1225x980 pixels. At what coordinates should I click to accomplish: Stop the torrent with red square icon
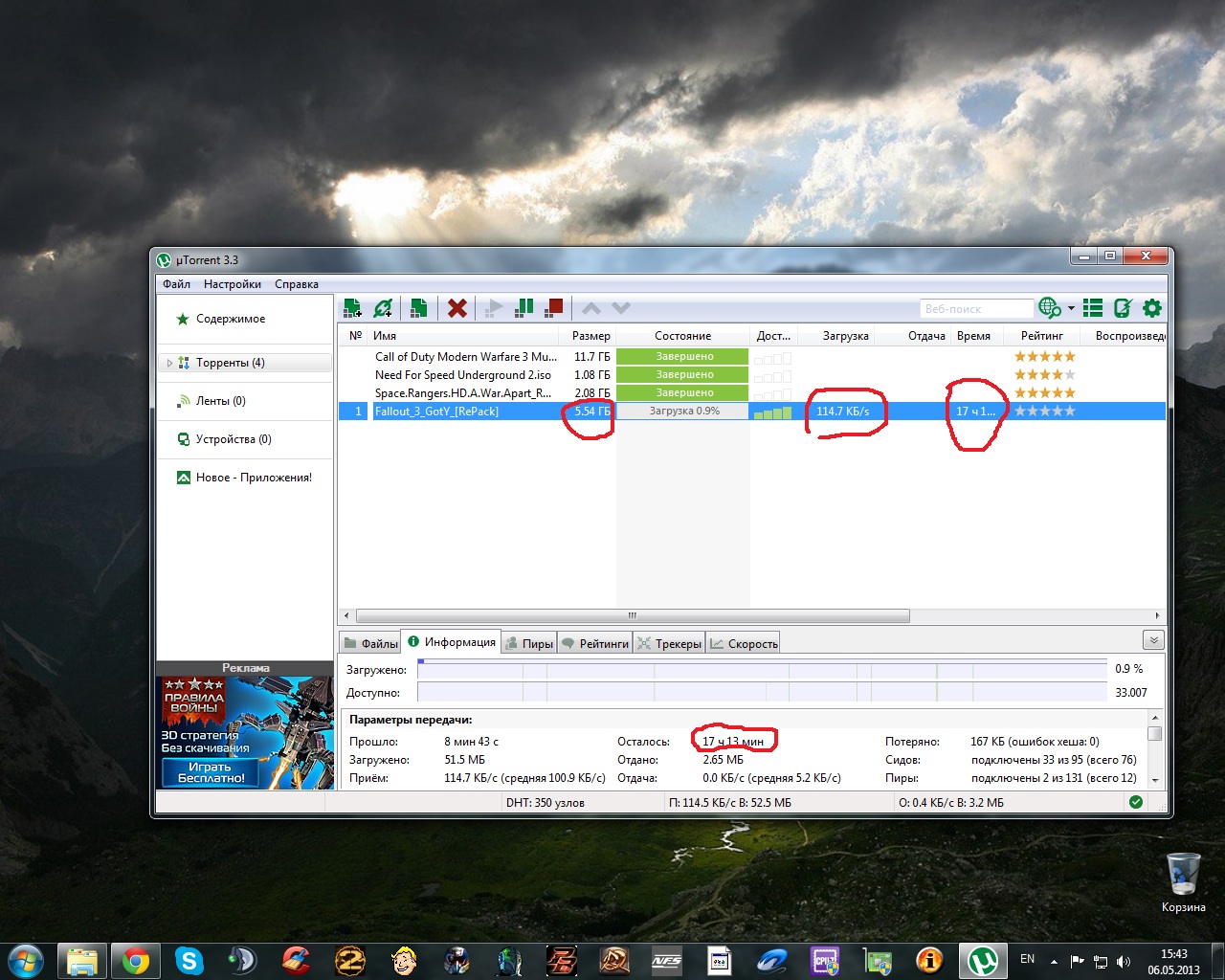553,308
